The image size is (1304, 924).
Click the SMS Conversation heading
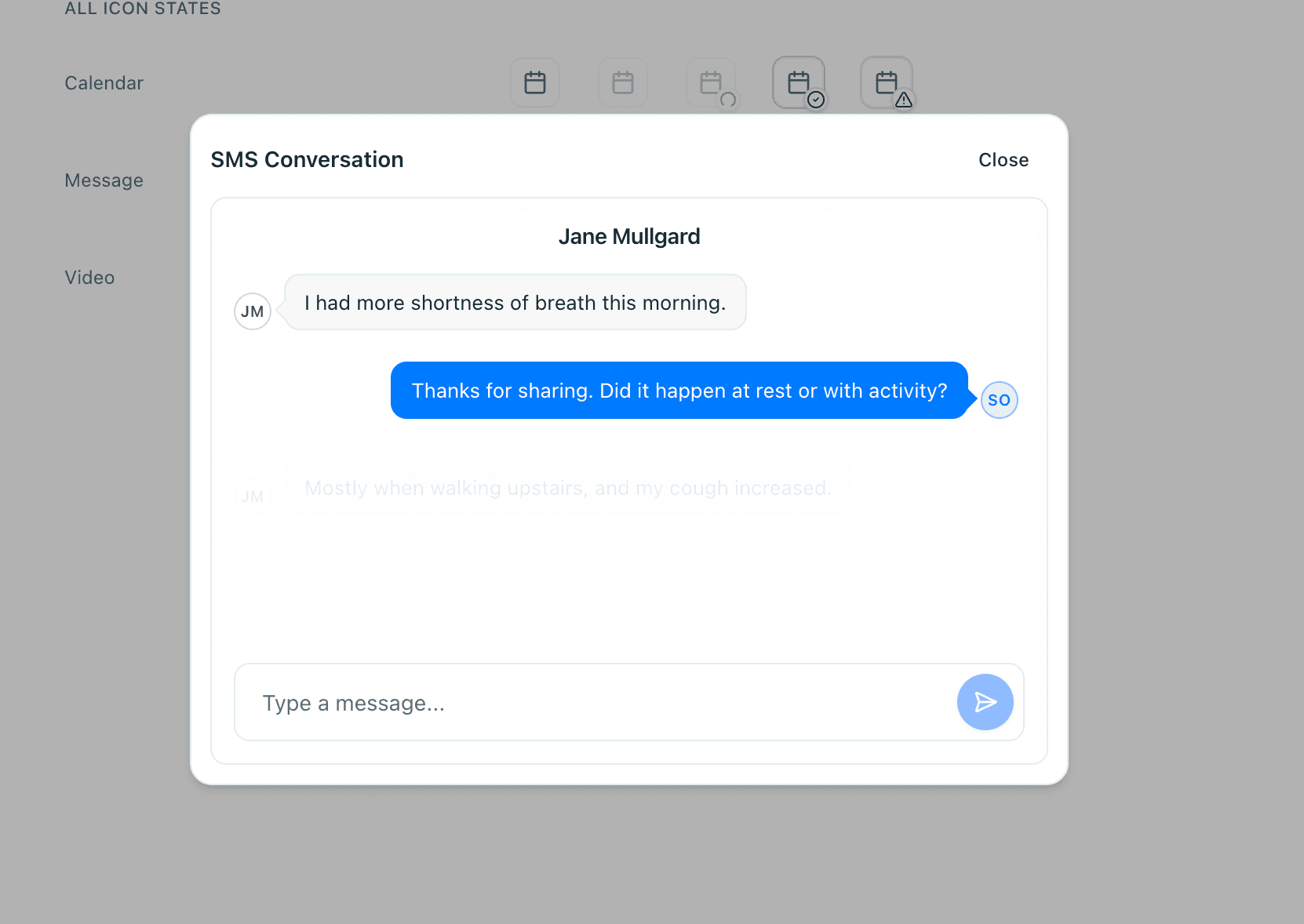pyautogui.click(x=308, y=160)
